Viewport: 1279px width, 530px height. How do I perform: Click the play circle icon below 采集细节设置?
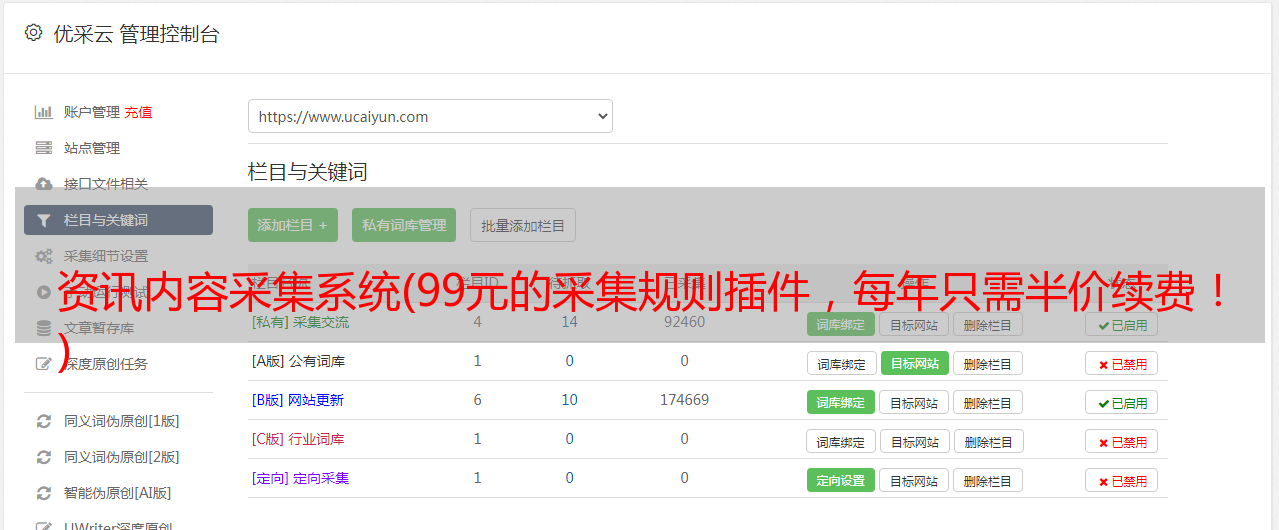[44, 292]
